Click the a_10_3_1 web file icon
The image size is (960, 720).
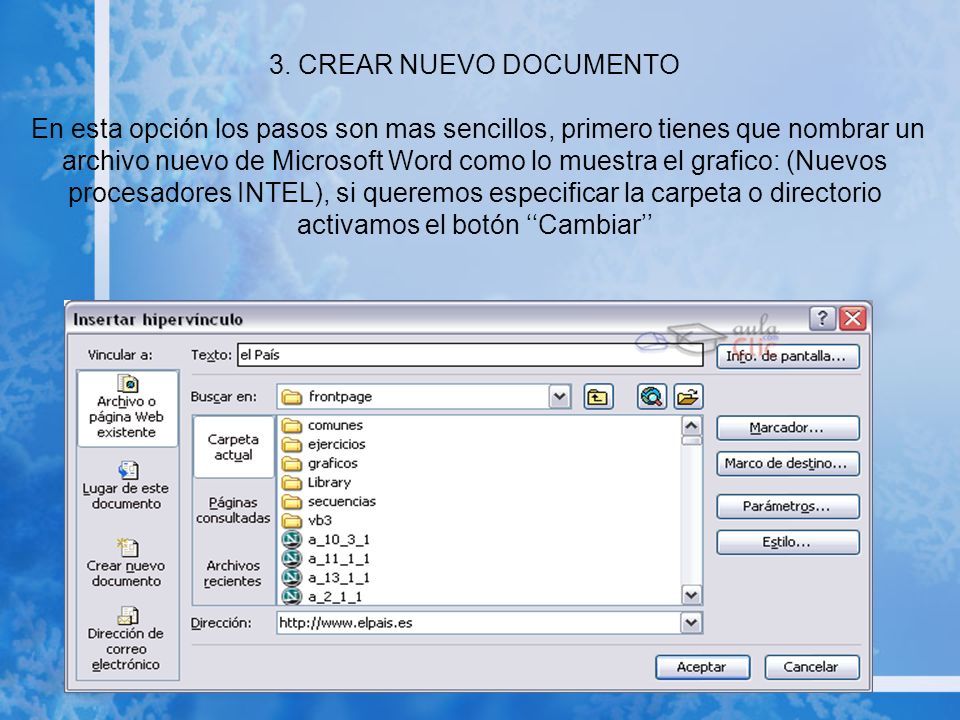[292, 539]
